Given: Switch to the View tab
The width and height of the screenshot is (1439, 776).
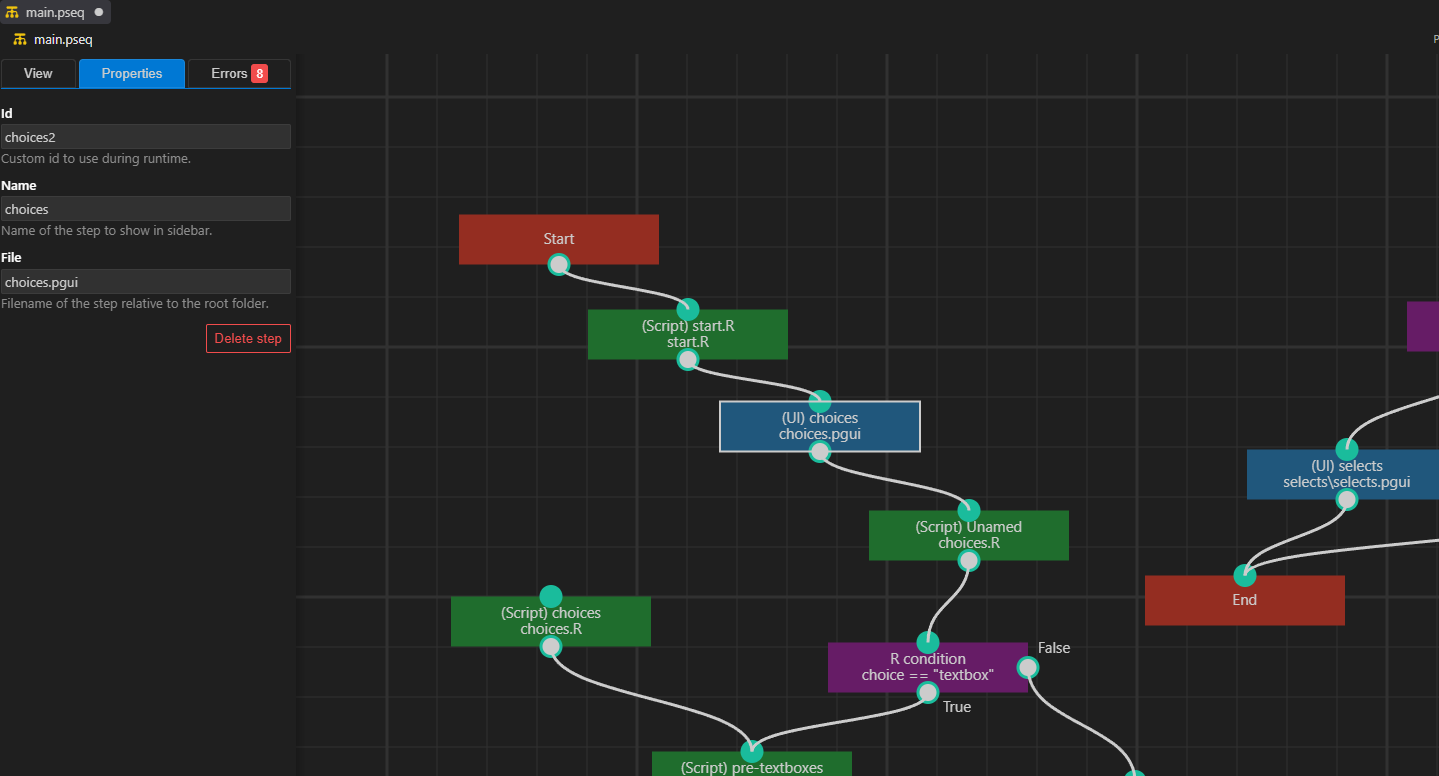Looking at the screenshot, I should click(x=38, y=73).
